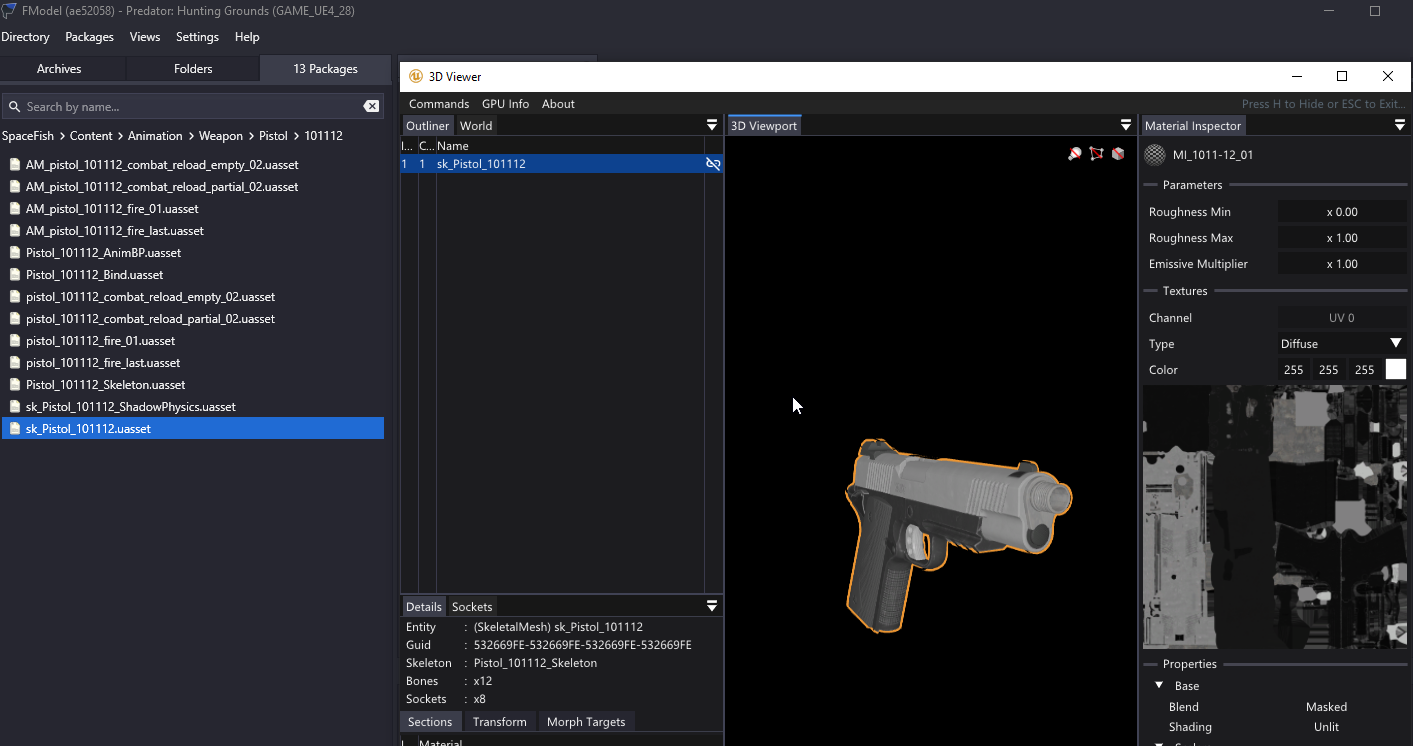Open the 3D Viewport panel options triangle
This screenshot has width=1413, height=746.
pyautogui.click(x=1126, y=126)
